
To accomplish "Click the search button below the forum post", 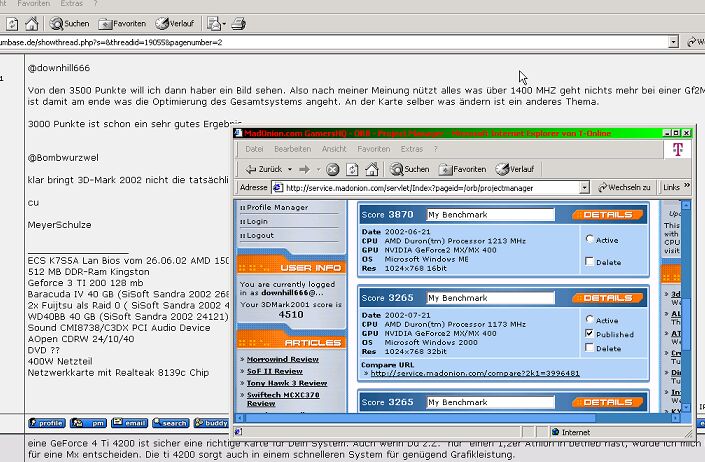I will (x=170, y=423).
